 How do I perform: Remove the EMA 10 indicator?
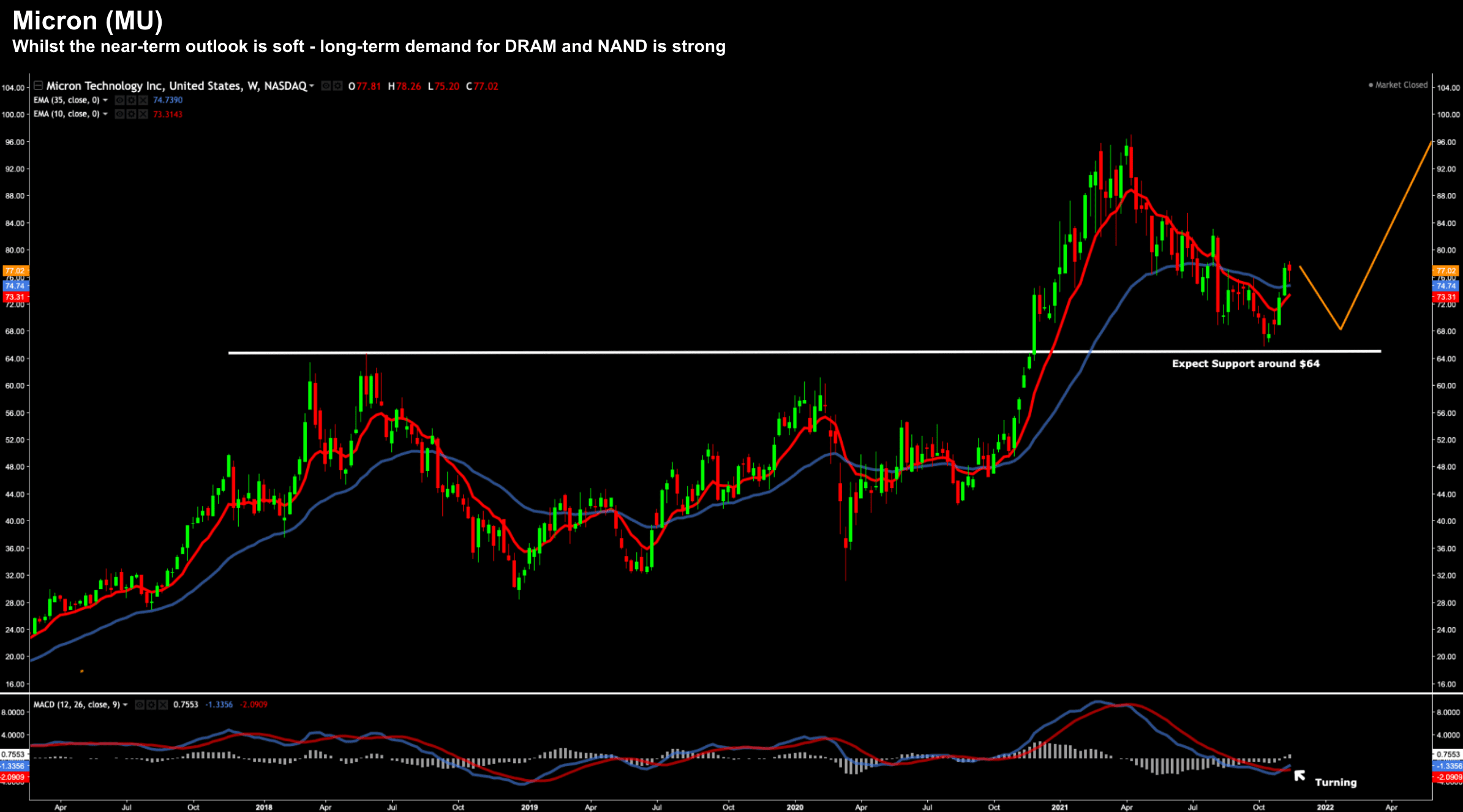tap(143, 114)
